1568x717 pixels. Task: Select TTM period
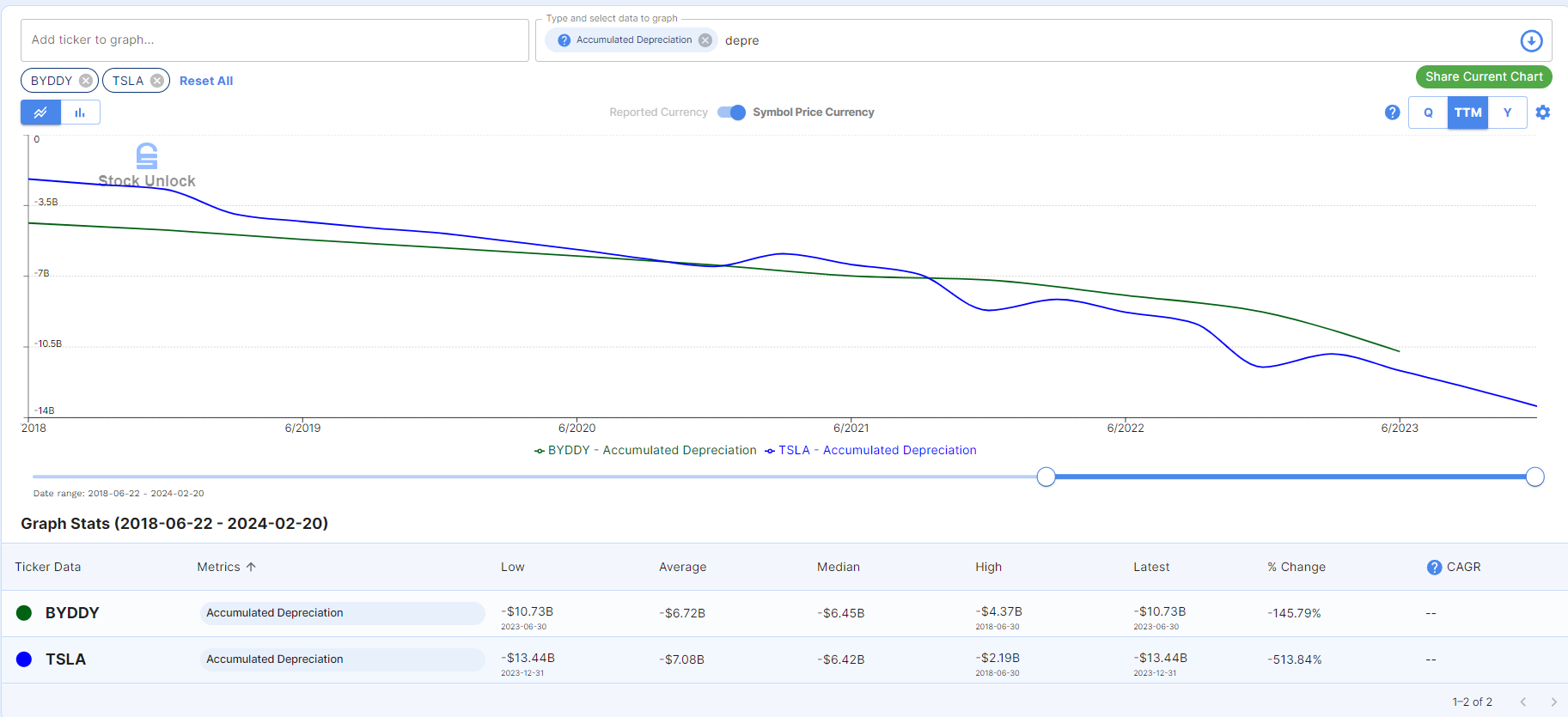point(1467,112)
